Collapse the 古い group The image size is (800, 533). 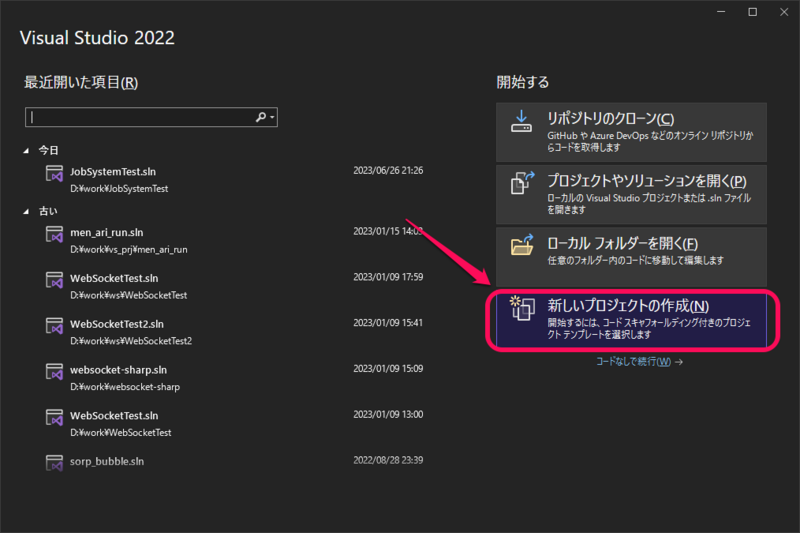[27, 211]
